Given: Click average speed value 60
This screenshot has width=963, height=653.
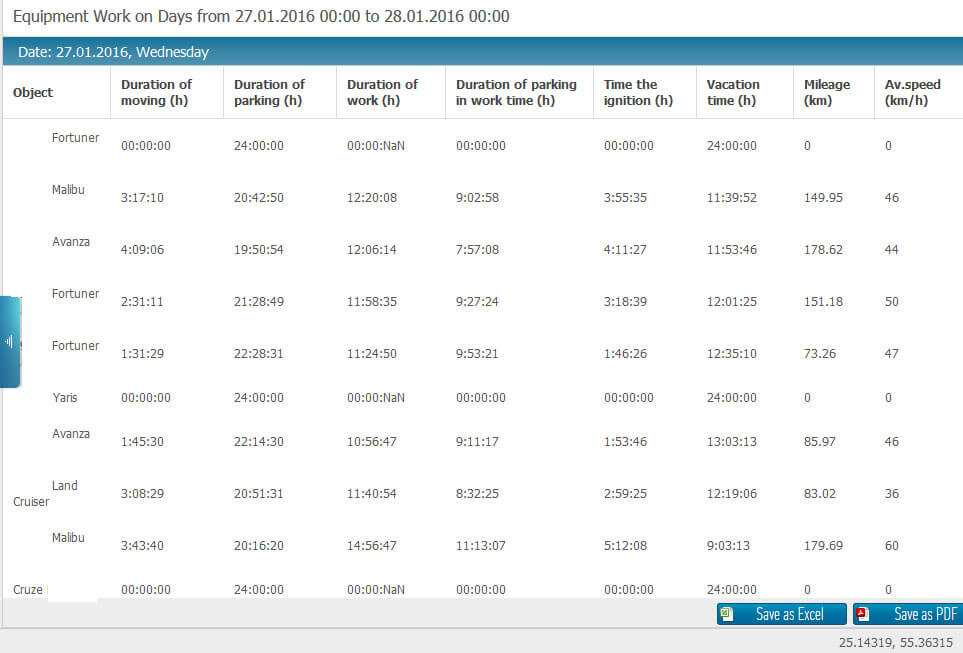Looking at the screenshot, I should click(x=891, y=545).
